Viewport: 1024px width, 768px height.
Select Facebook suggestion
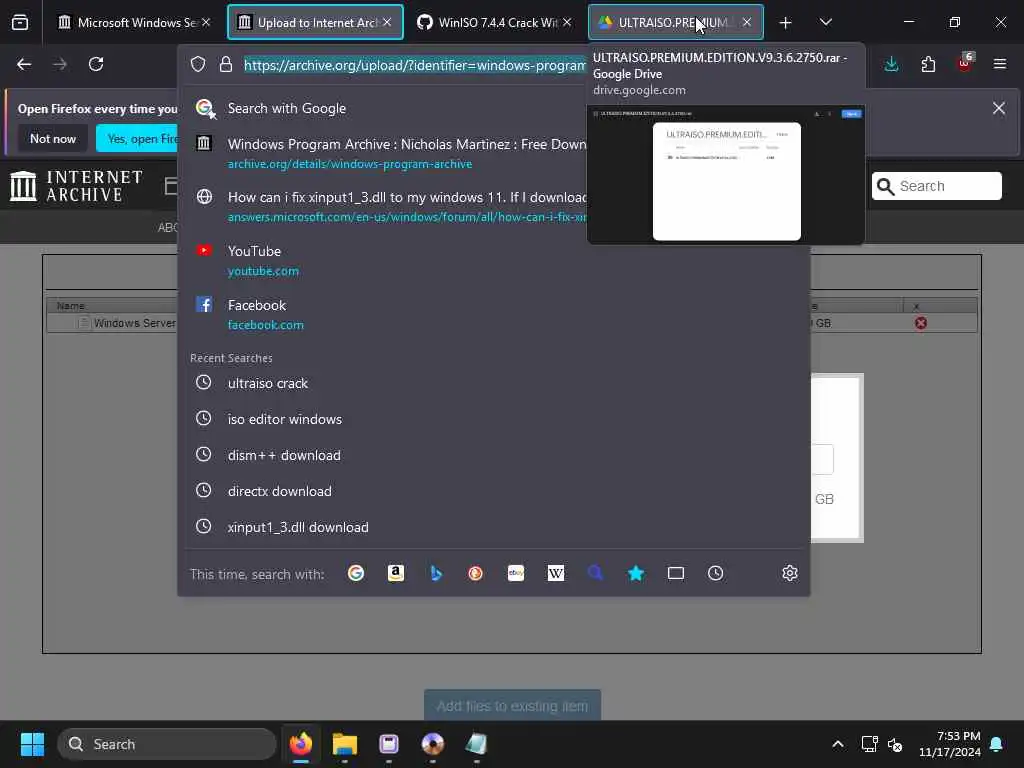(x=496, y=314)
